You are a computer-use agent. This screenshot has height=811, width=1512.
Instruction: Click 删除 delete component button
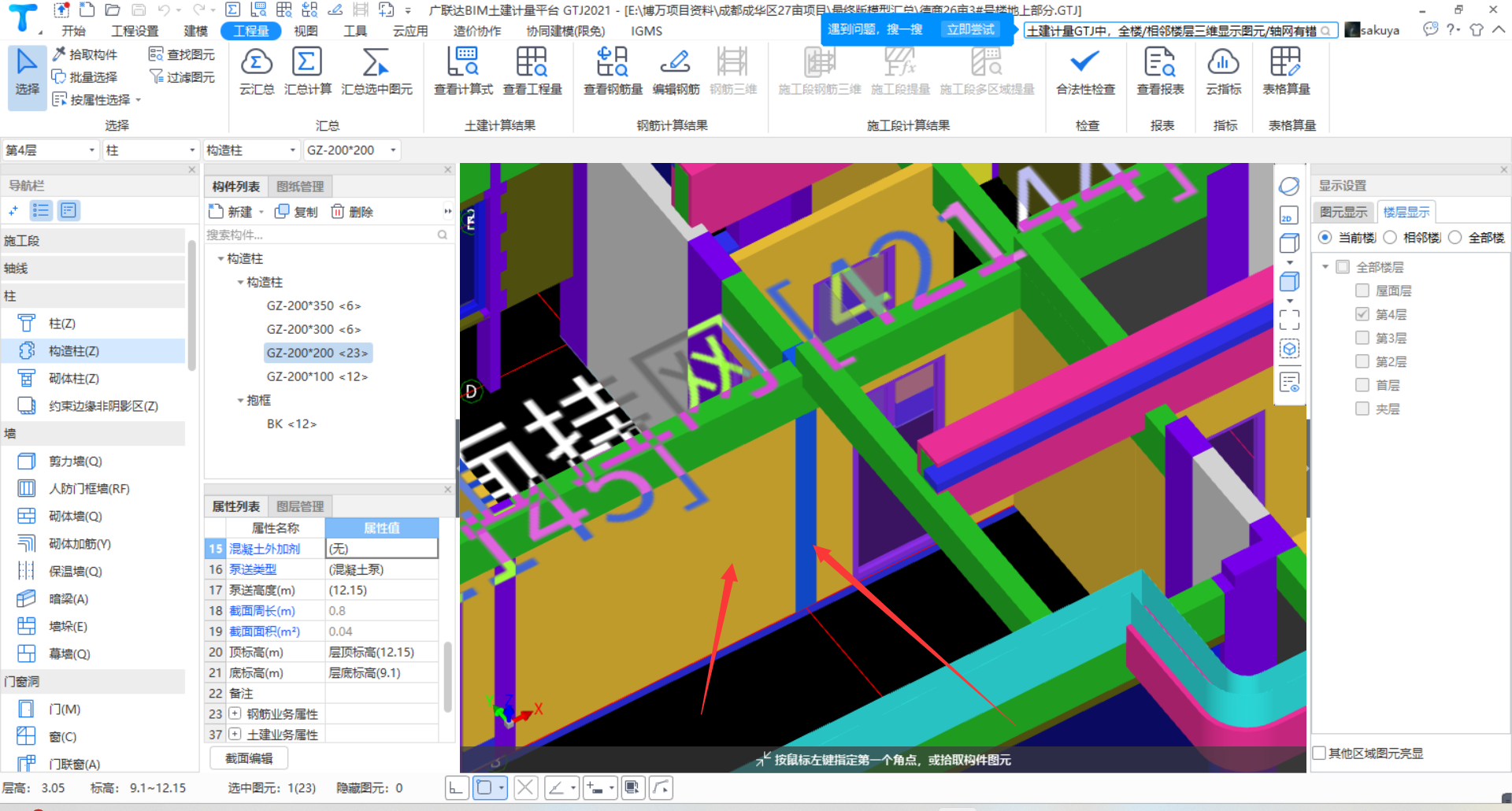click(x=352, y=211)
